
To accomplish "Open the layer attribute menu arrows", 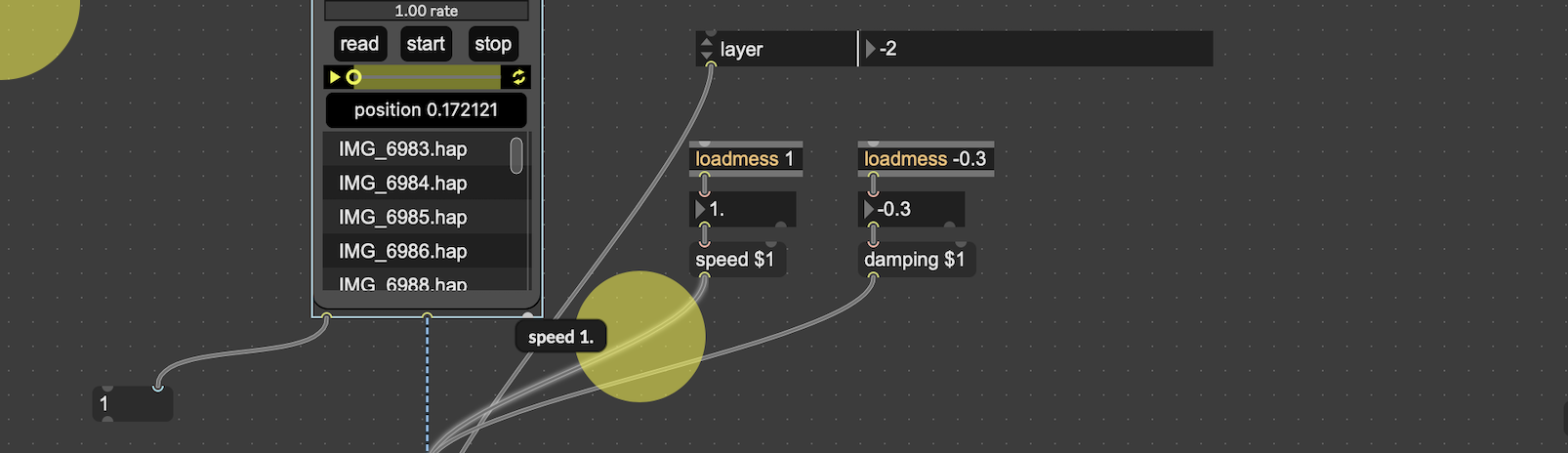I will pyautogui.click(x=707, y=49).
